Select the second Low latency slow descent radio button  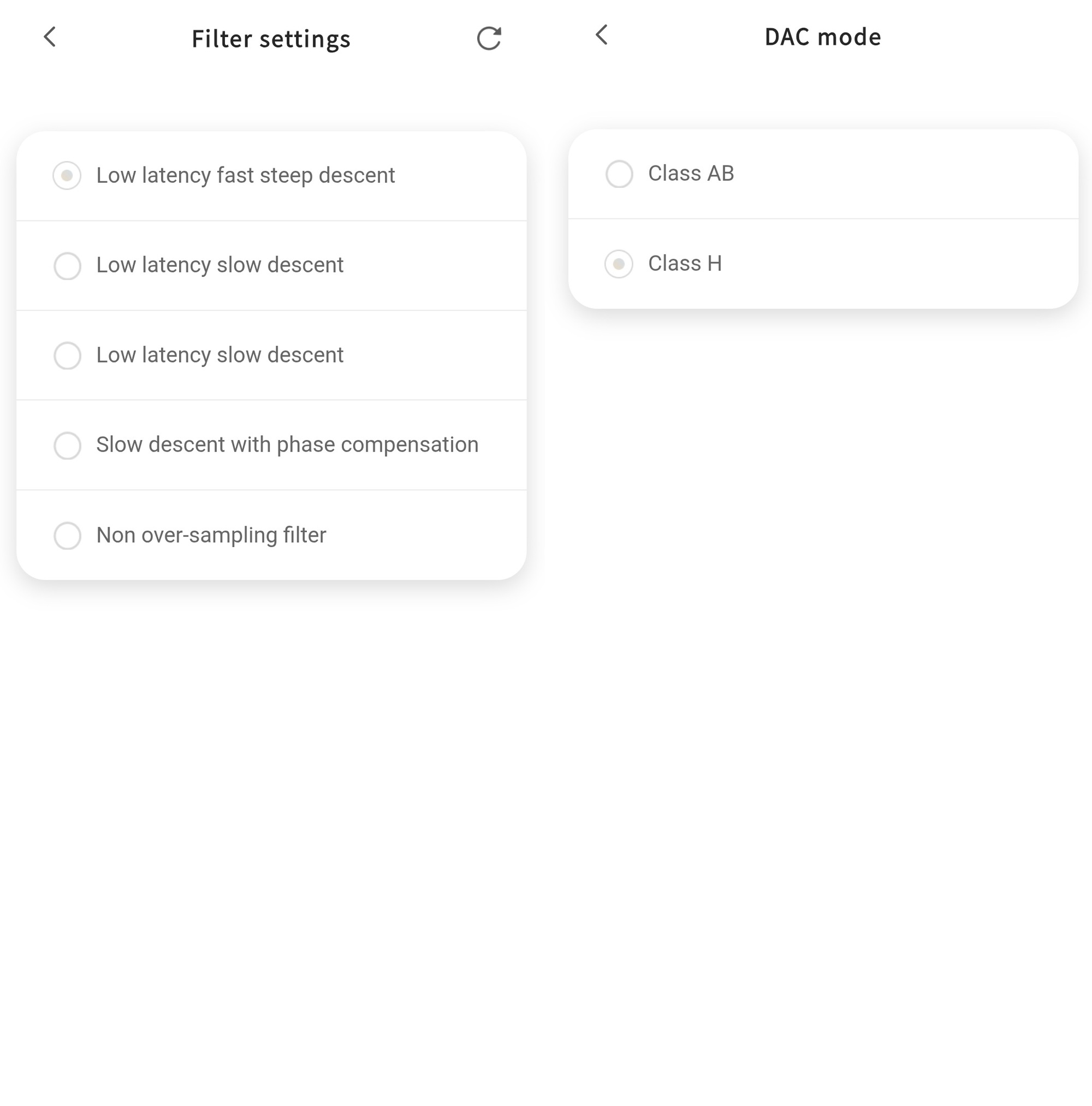[x=67, y=355]
